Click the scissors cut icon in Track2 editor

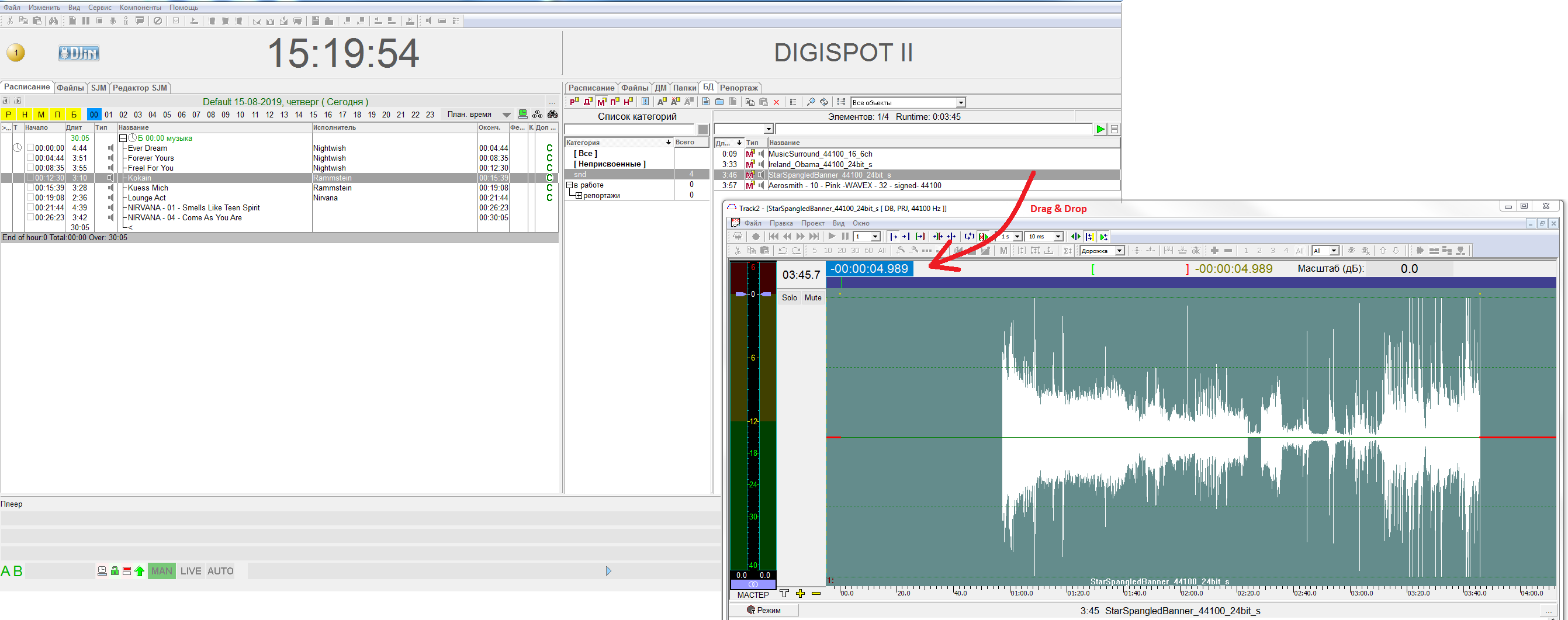coord(737,251)
